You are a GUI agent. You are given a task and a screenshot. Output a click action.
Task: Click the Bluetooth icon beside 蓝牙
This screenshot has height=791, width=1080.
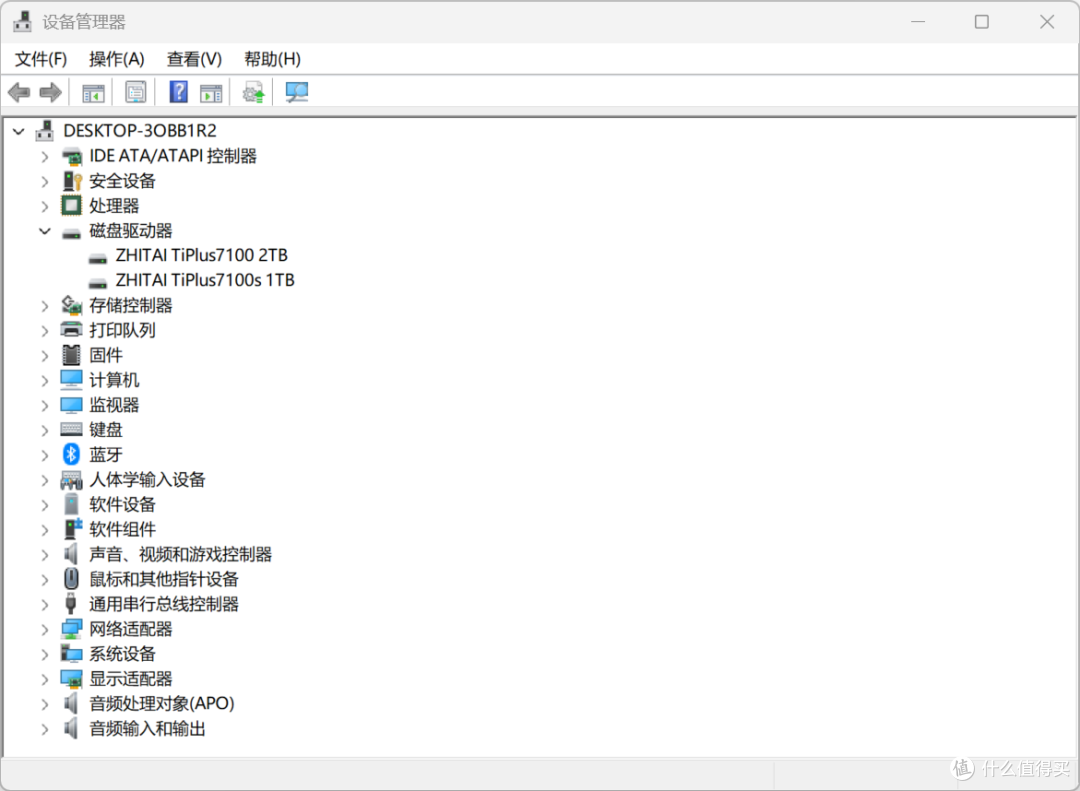(71, 454)
